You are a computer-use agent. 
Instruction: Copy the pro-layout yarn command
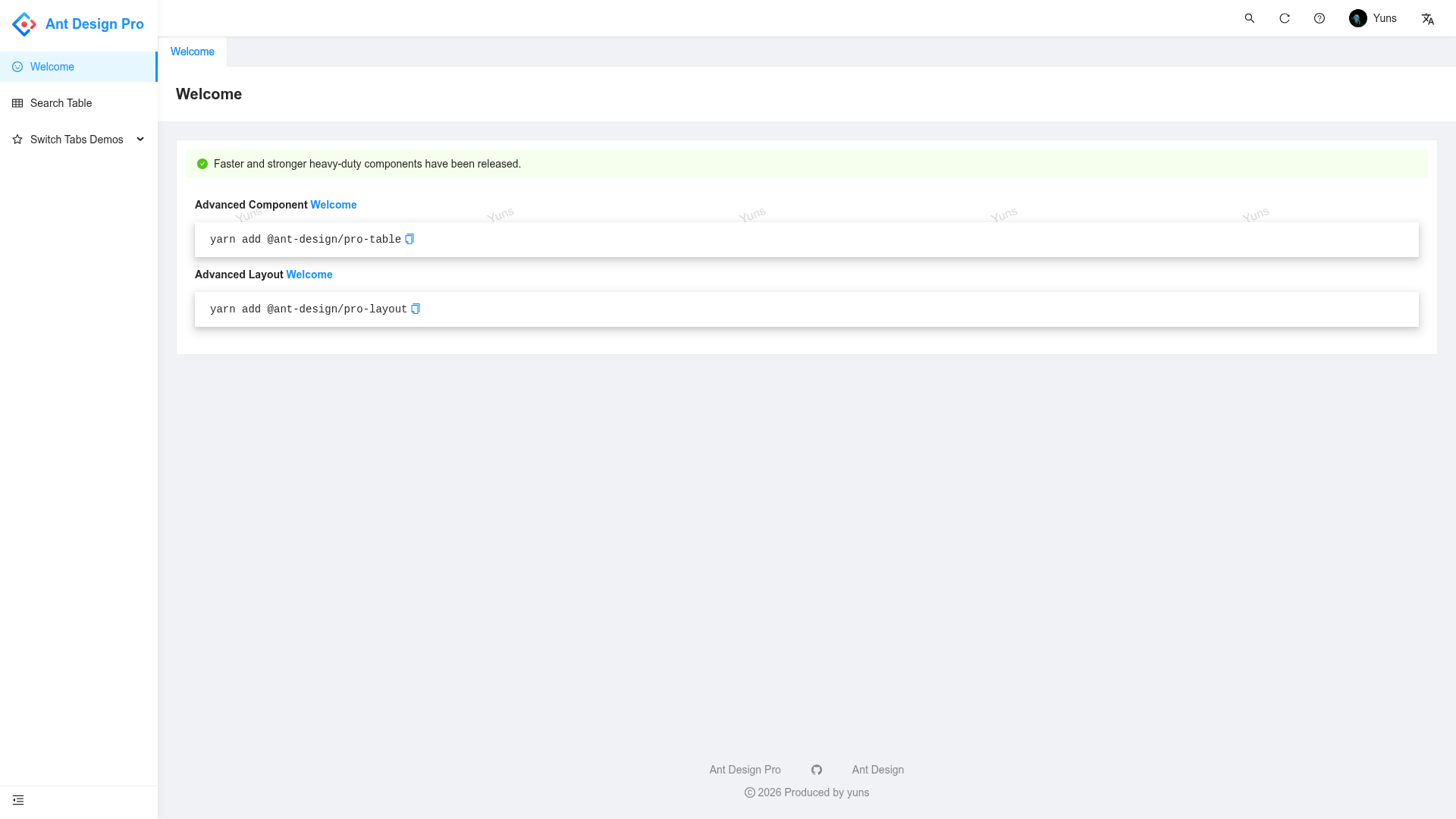tap(416, 309)
